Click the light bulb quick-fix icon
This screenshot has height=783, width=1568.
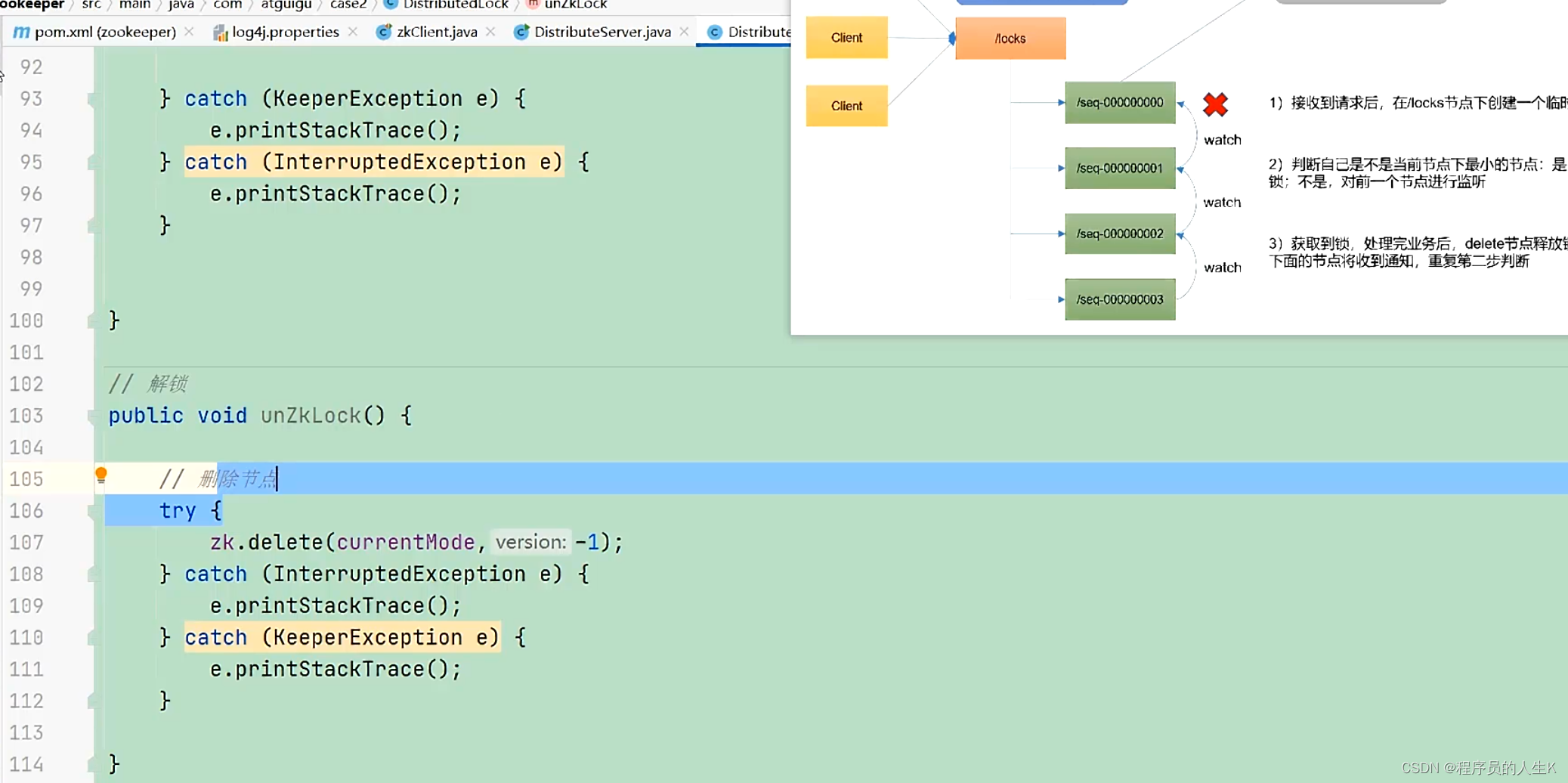pos(101,475)
